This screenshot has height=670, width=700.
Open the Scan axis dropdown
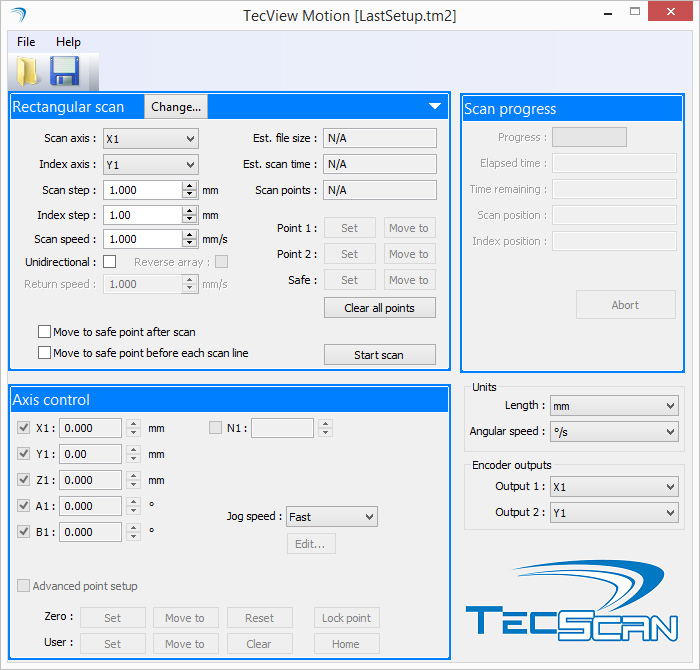coord(150,139)
